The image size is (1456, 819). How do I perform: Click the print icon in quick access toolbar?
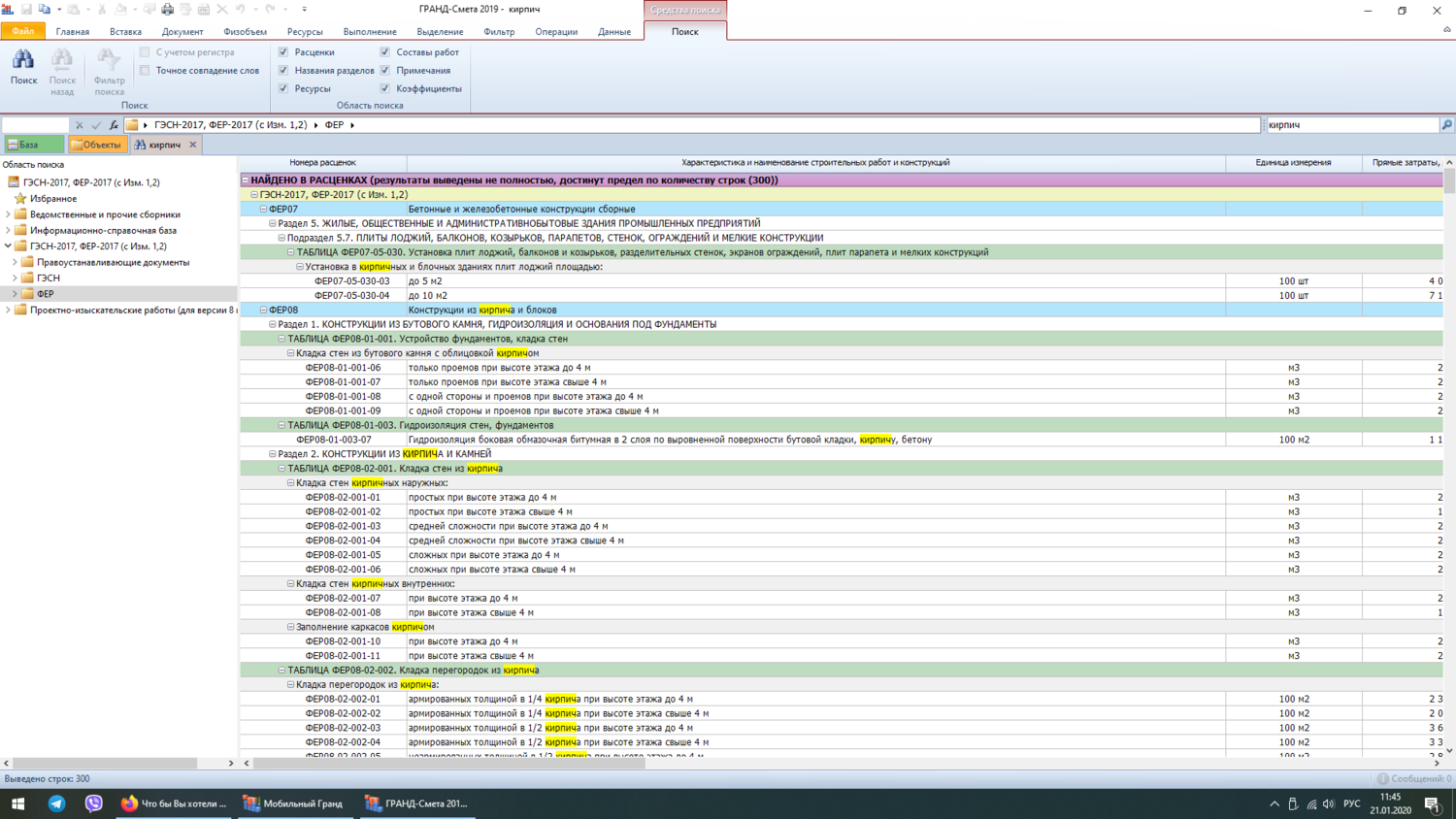167,10
